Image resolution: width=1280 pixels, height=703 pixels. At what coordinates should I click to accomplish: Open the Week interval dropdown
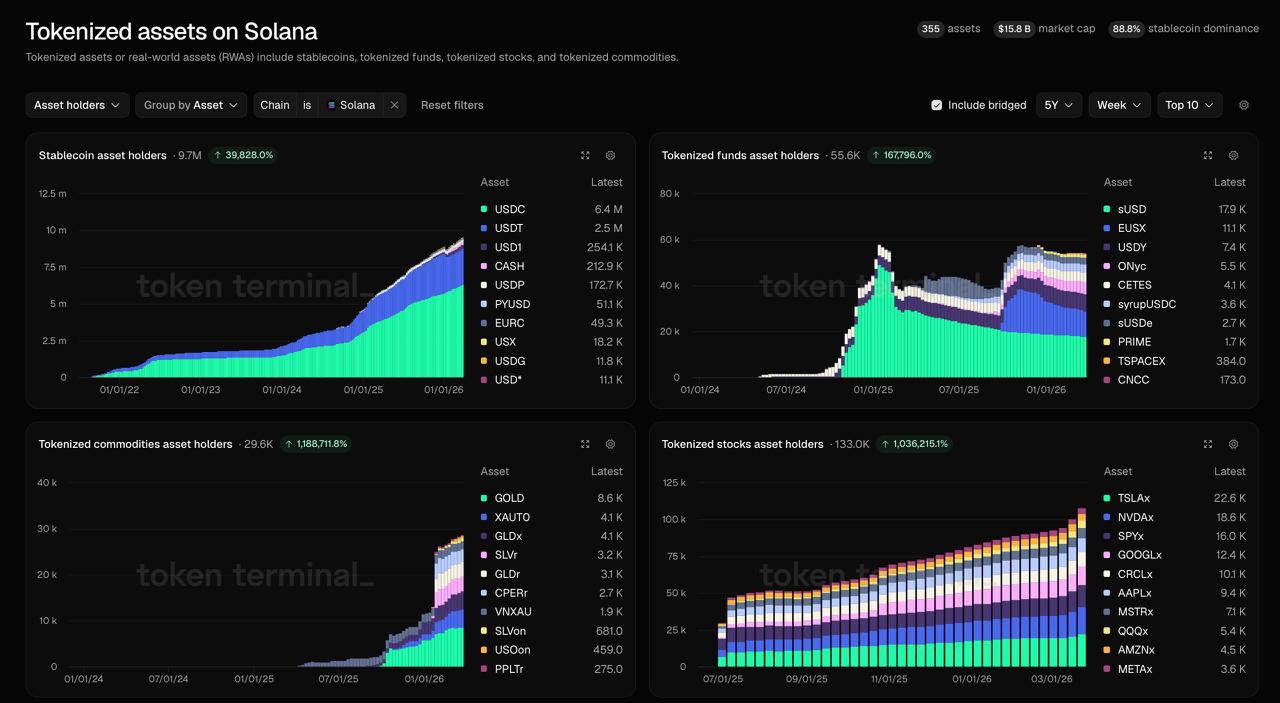pyautogui.click(x=1118, y=105)
